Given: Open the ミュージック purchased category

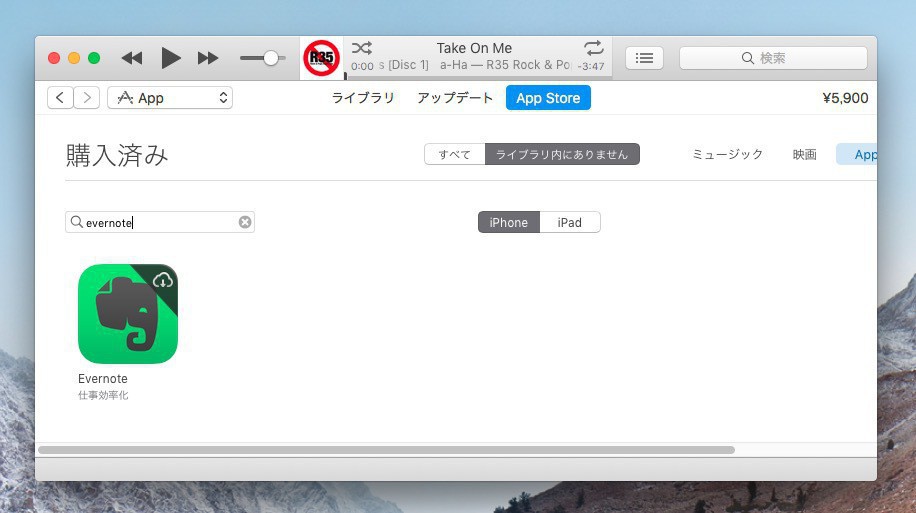Looking at the screenshot, I should pyautogui.click(x=727, y=154).
